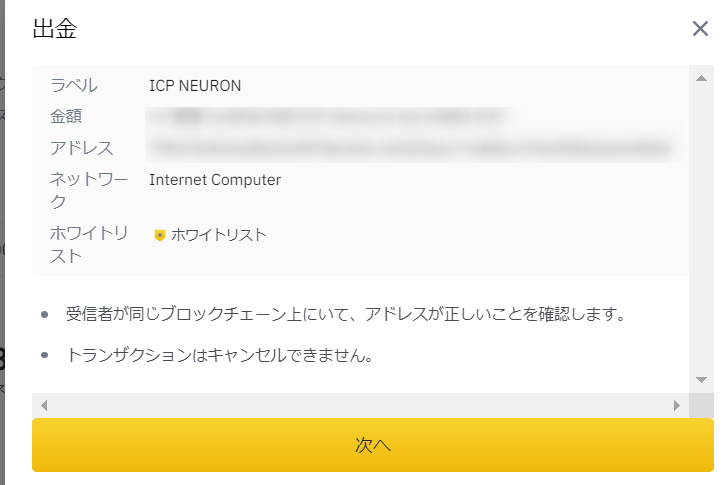The width and height of the screenshot is (726, 485).
Task: Click the horizontal scrollbar right arrow
Action: [x=676, y=406]
